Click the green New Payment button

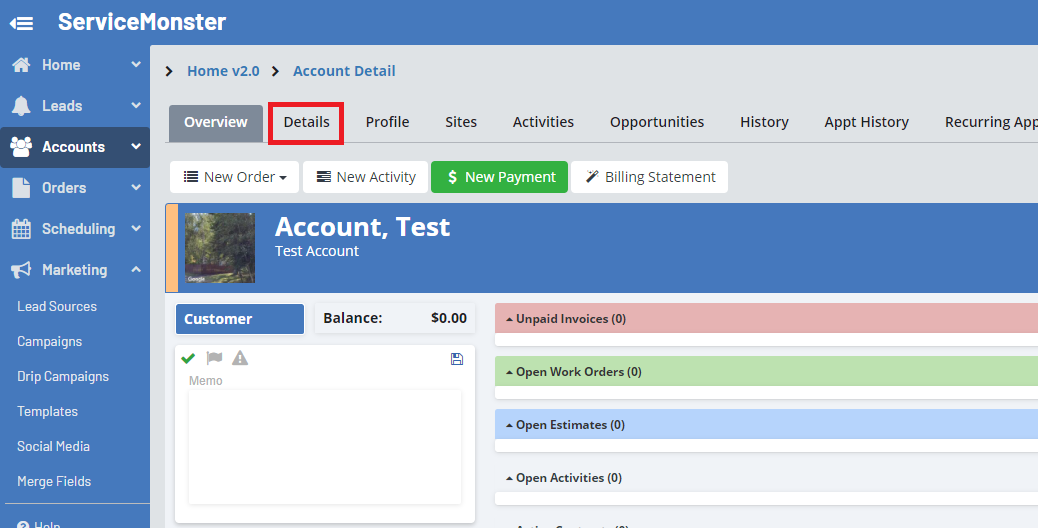[x=499, y=177]
